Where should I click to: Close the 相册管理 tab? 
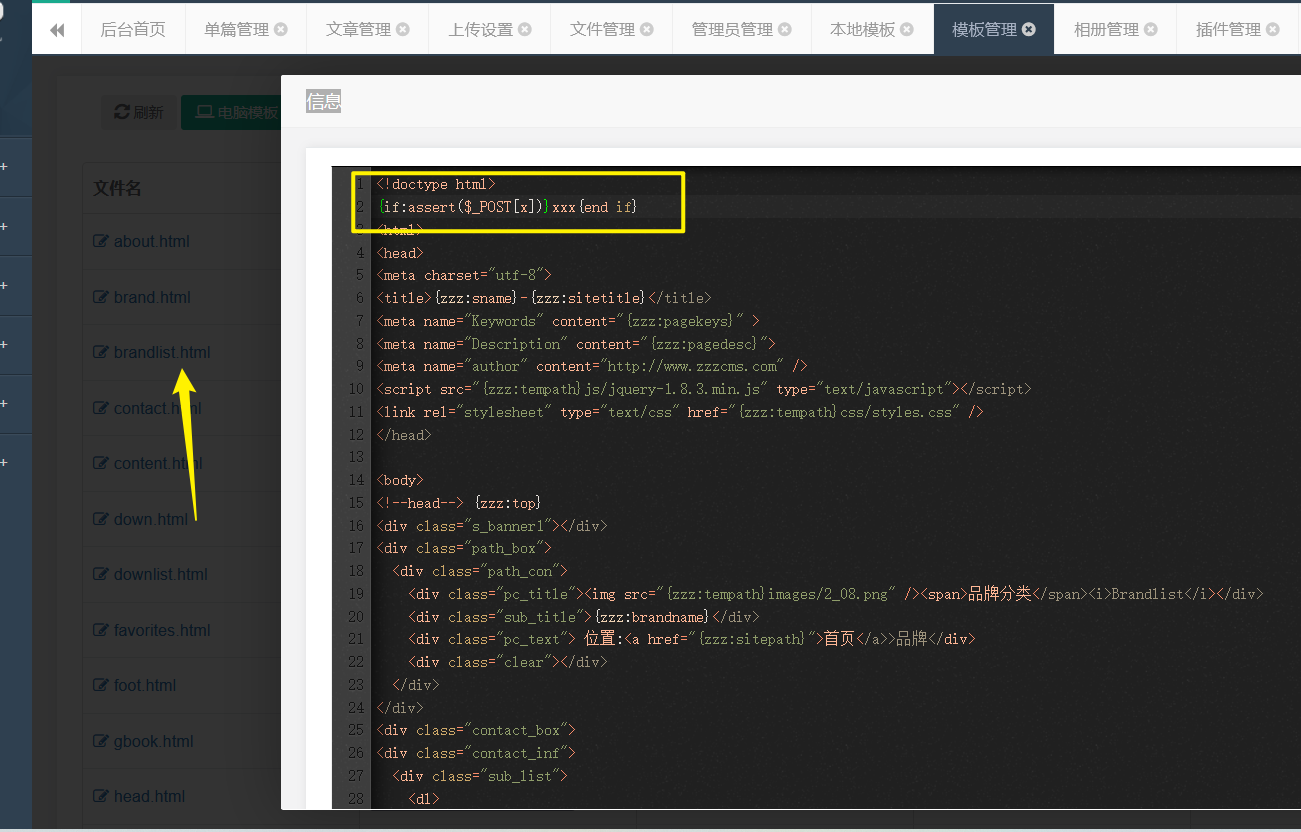tap(1151, 29)
